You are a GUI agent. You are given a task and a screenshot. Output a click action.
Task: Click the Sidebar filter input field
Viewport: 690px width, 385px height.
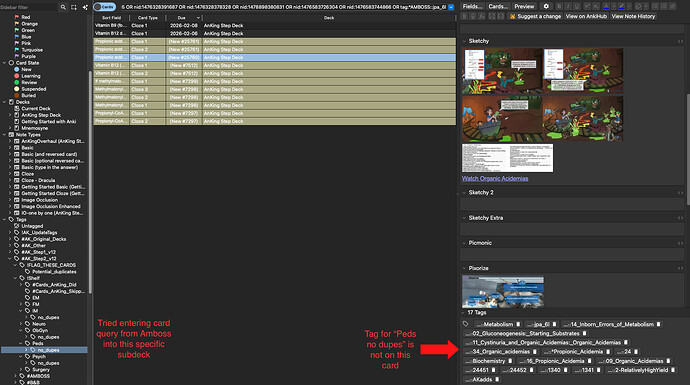pos(29,7)
